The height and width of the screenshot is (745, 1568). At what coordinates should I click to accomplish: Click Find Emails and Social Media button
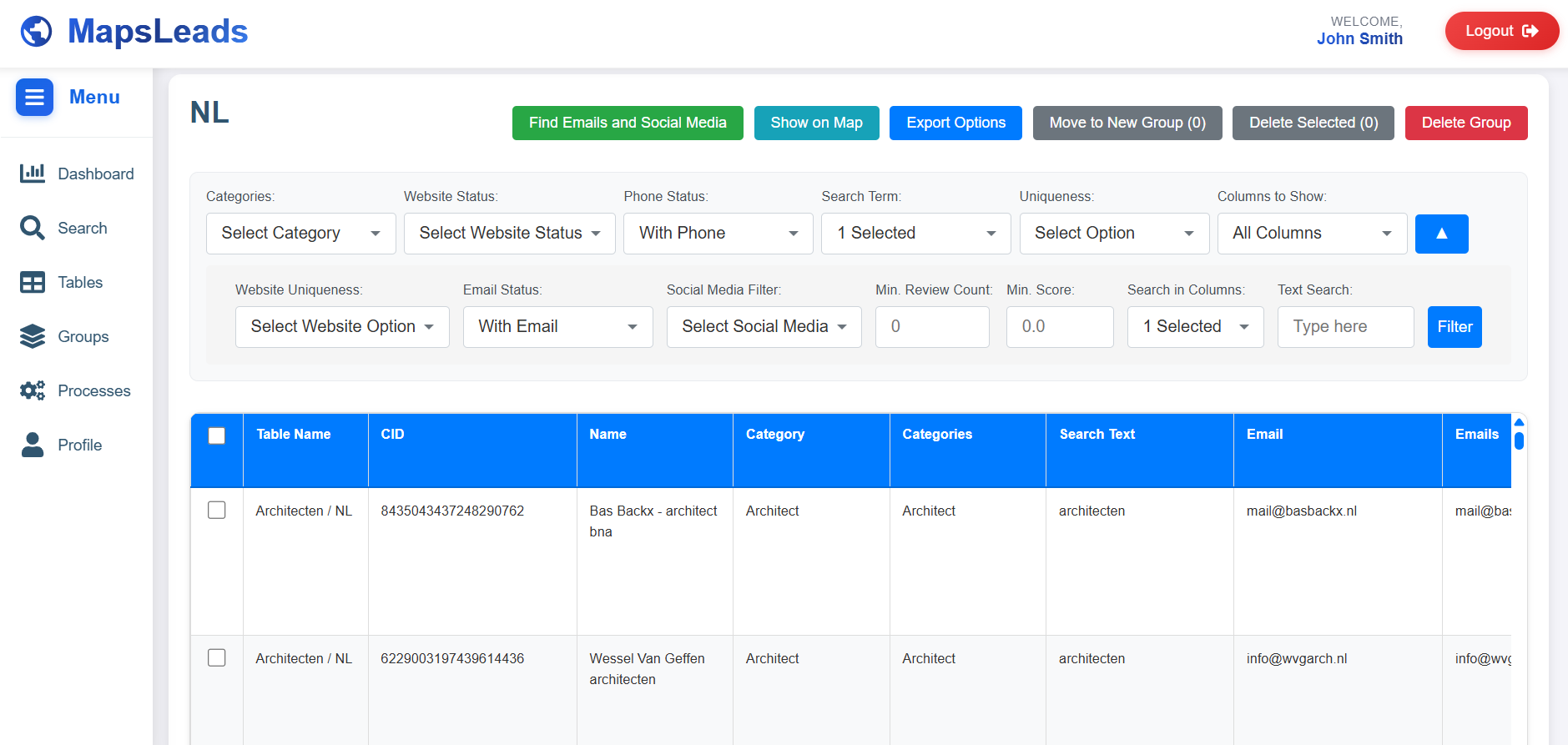pos(628,123)
